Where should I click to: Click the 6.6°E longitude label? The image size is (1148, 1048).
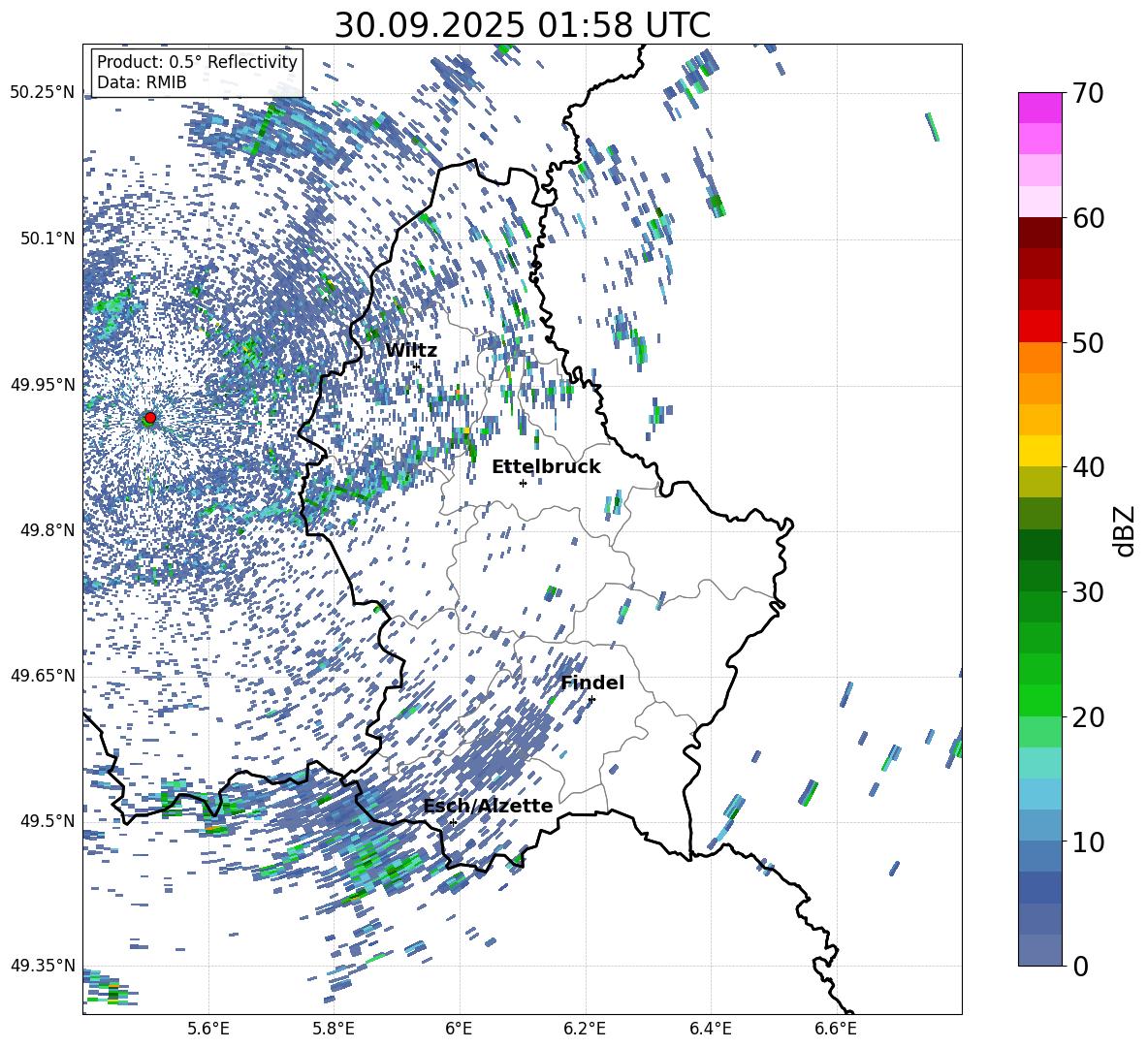tap(836, 1029)
